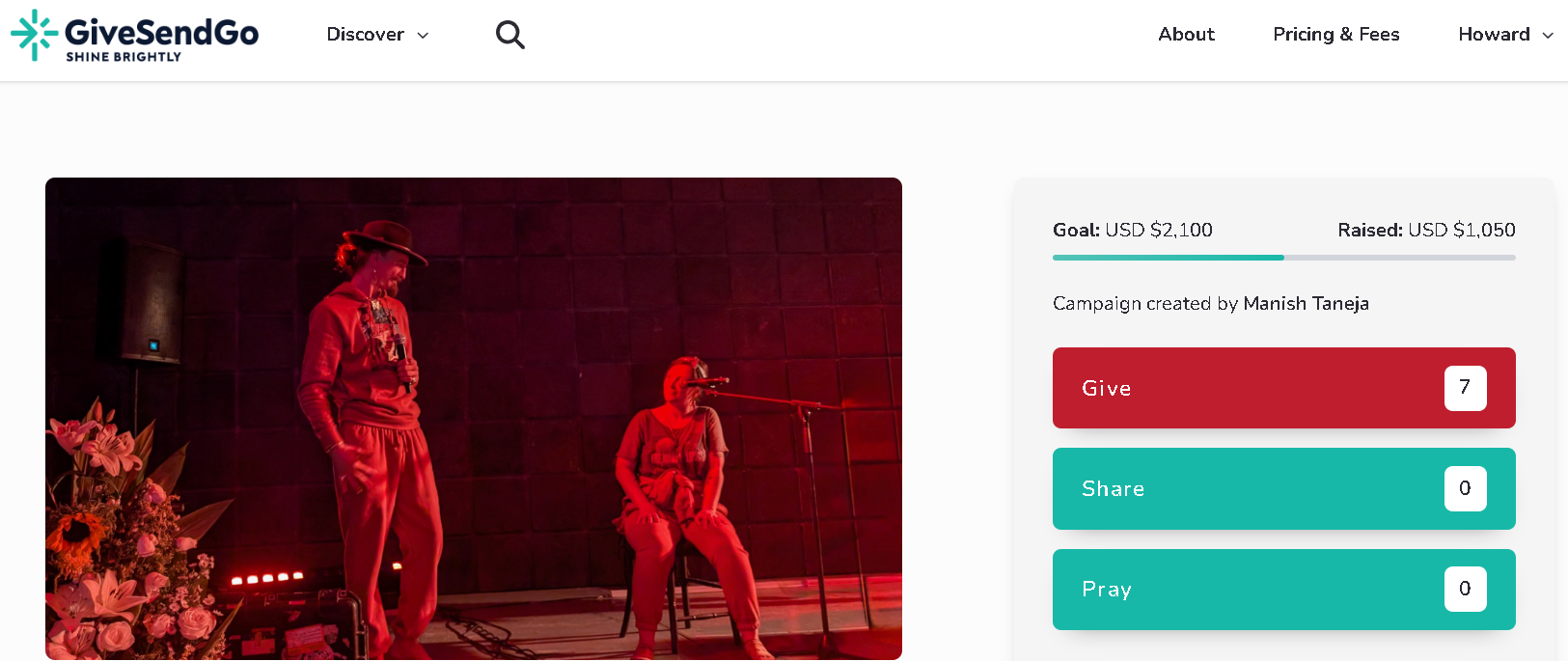Viewport: 1568px width, 661px height.
Task: Click the Give count badge showing 7
Action: 1465,388
